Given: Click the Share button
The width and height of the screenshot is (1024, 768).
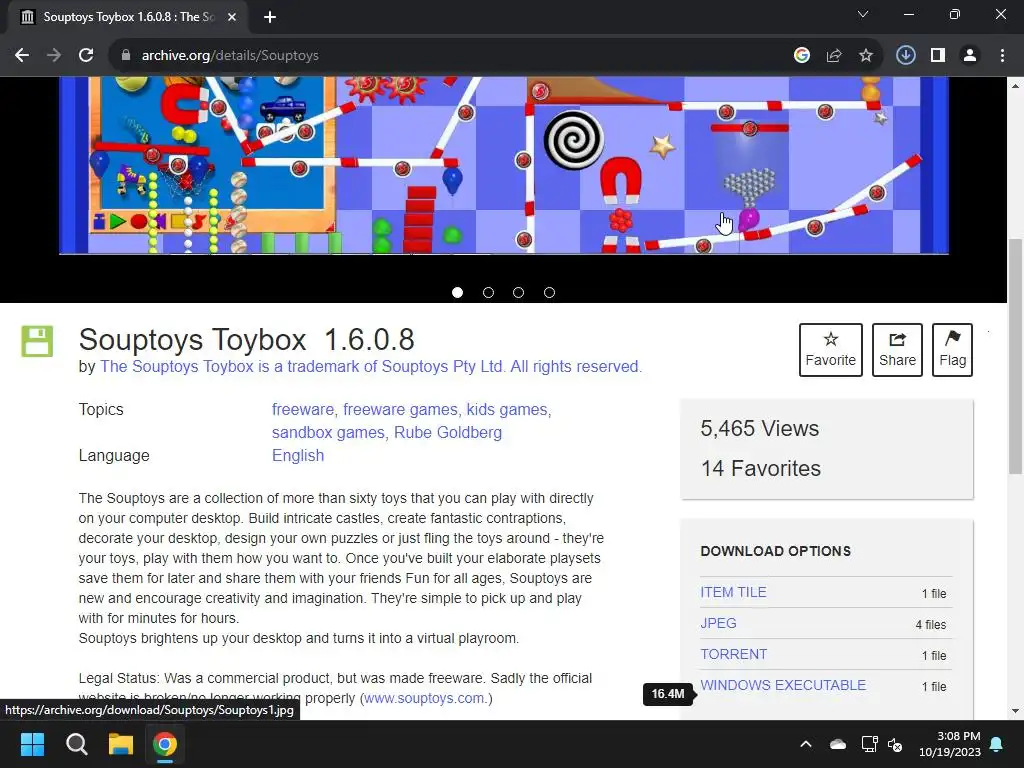Looking at the screenshot, I should pos(897,349).
